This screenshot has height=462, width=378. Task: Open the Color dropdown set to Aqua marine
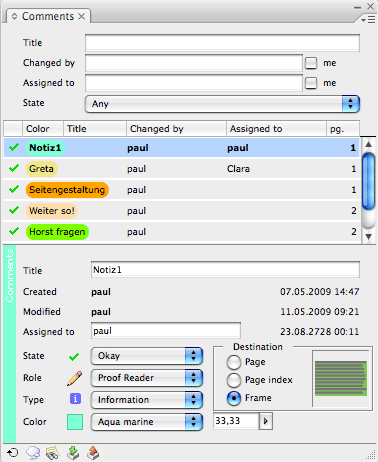coord(147,422)
